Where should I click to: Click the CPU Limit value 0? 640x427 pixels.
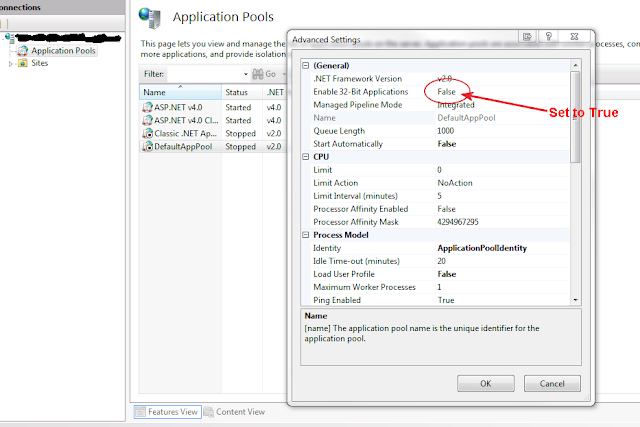pos(439,170)
